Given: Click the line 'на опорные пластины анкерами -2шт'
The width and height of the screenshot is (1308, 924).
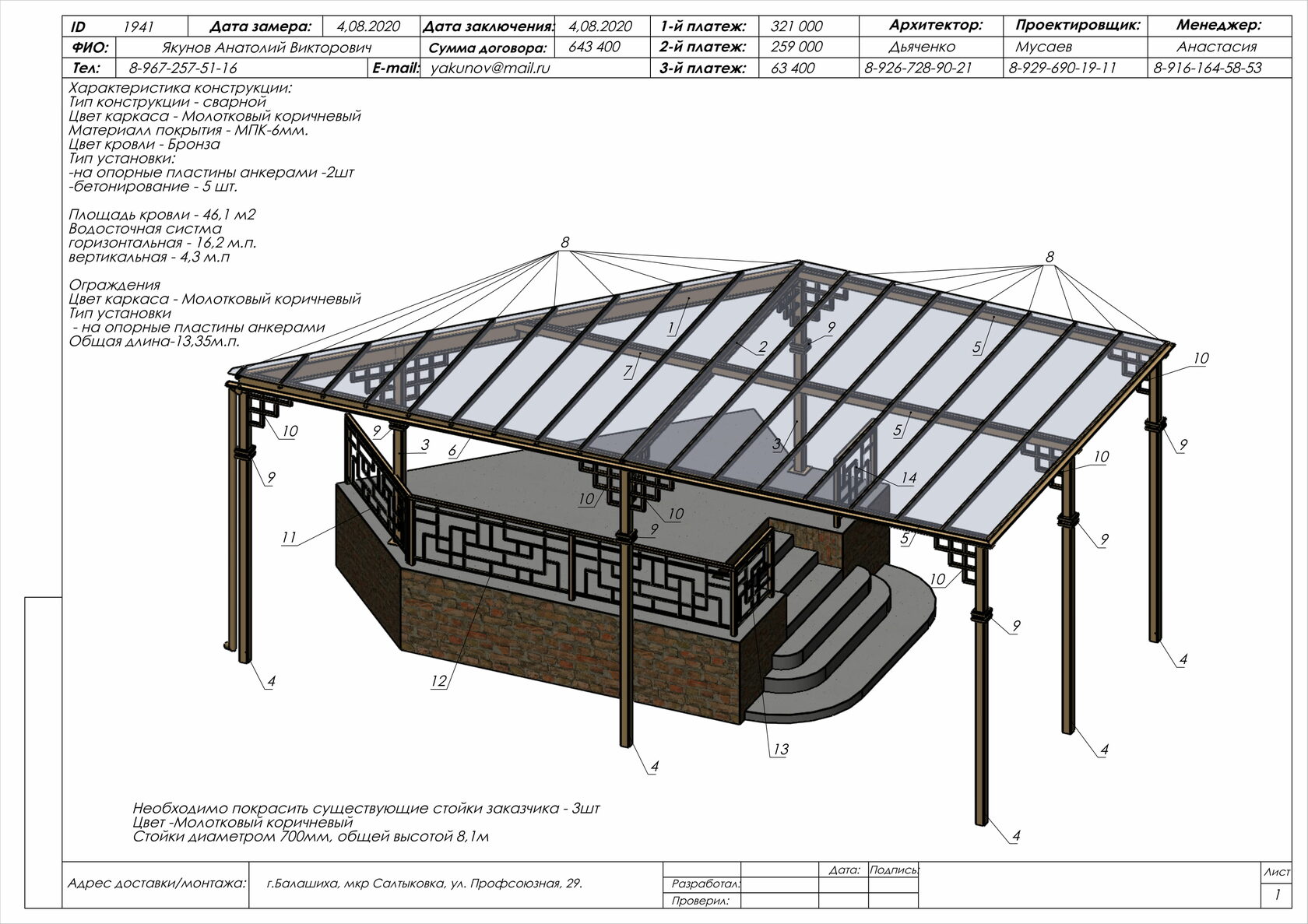Looking at the screenshot, I should click(x=211, y=172).
